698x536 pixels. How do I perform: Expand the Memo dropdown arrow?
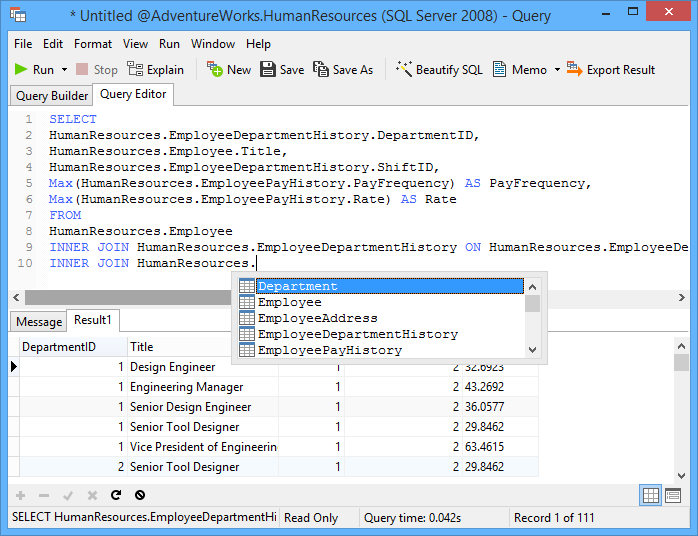coord(557,70)
